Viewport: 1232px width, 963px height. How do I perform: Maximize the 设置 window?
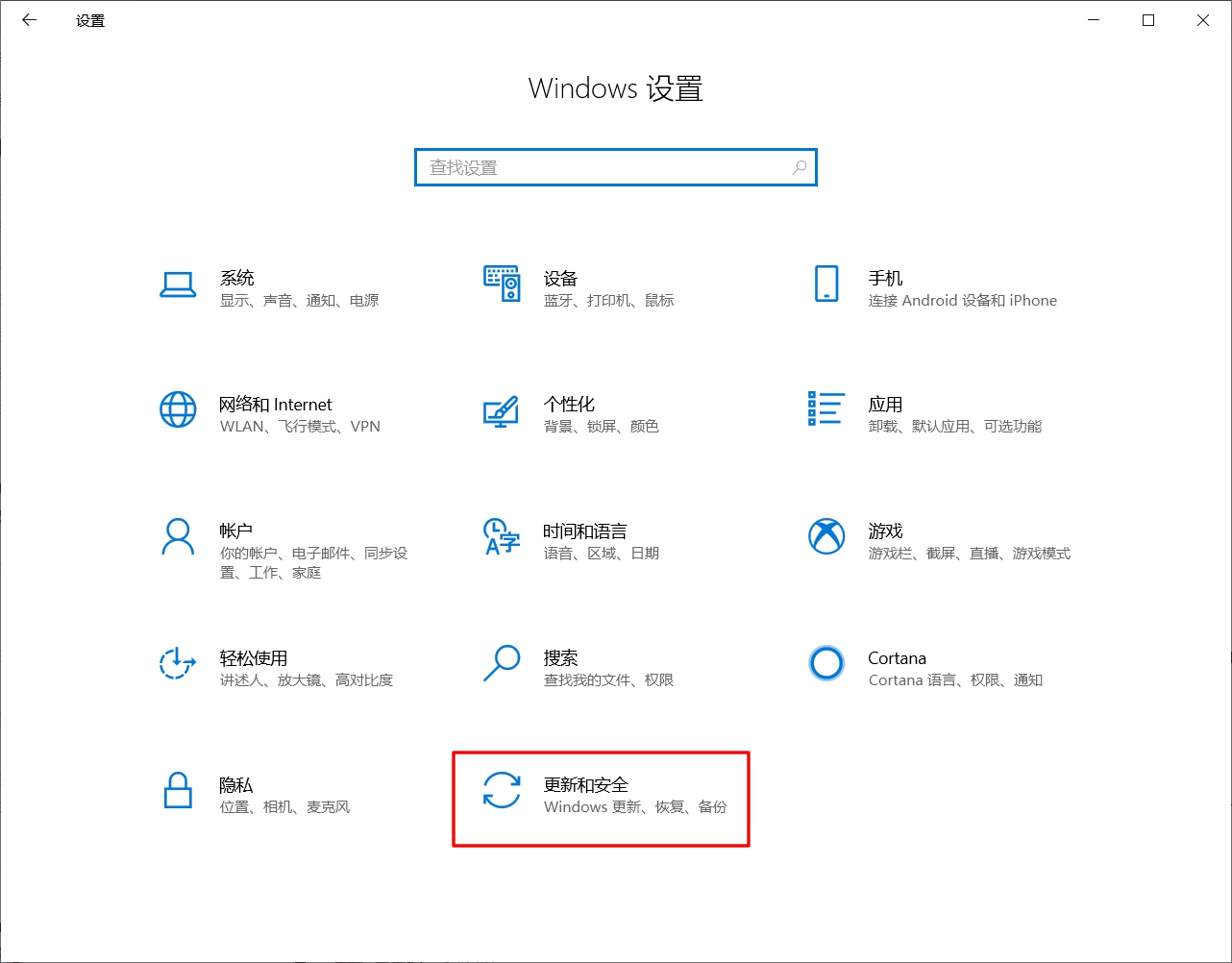[x=1148, y=20]
